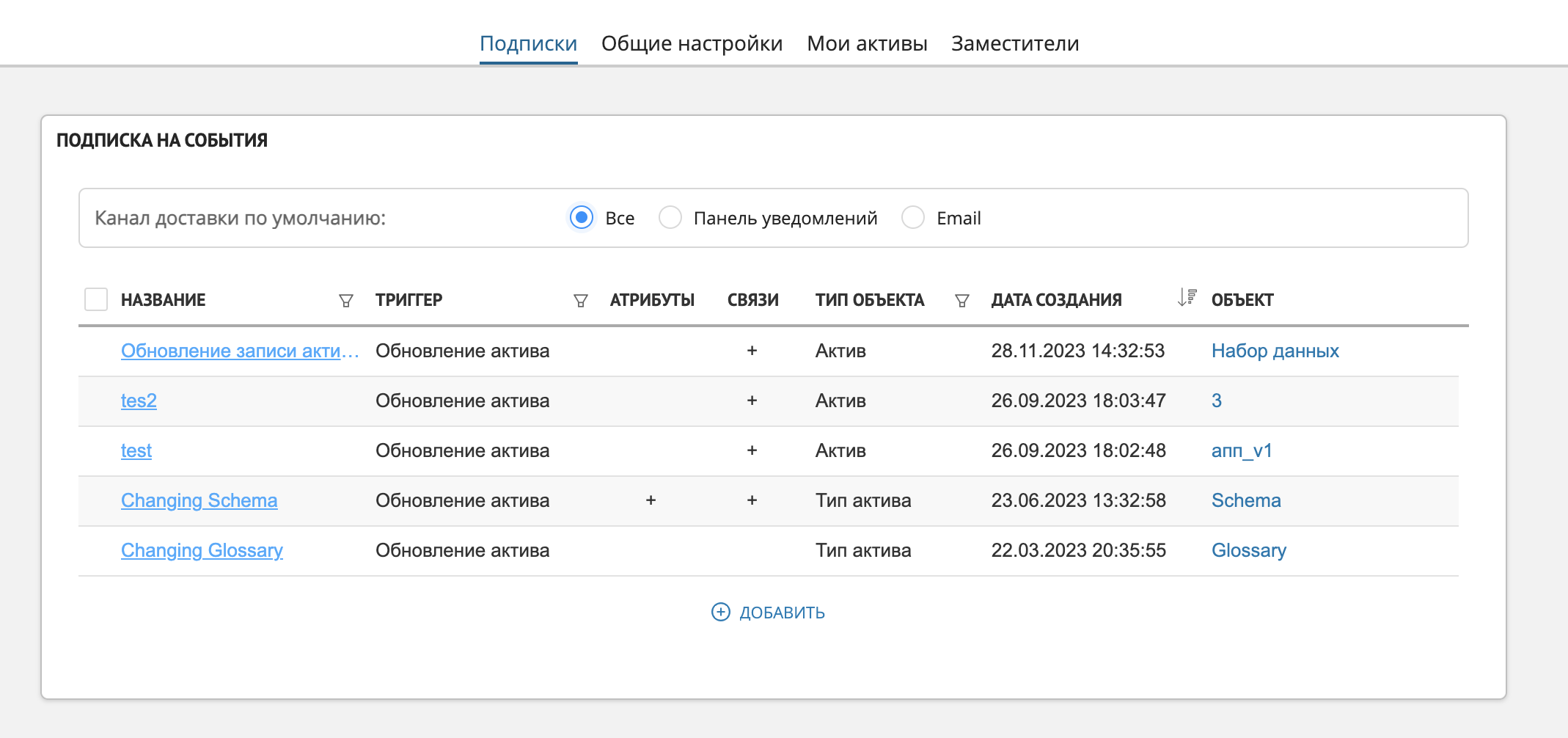Click the Актив cell in the tes2 row
This screenshot has height=738, width=1568.
(840, 401)
